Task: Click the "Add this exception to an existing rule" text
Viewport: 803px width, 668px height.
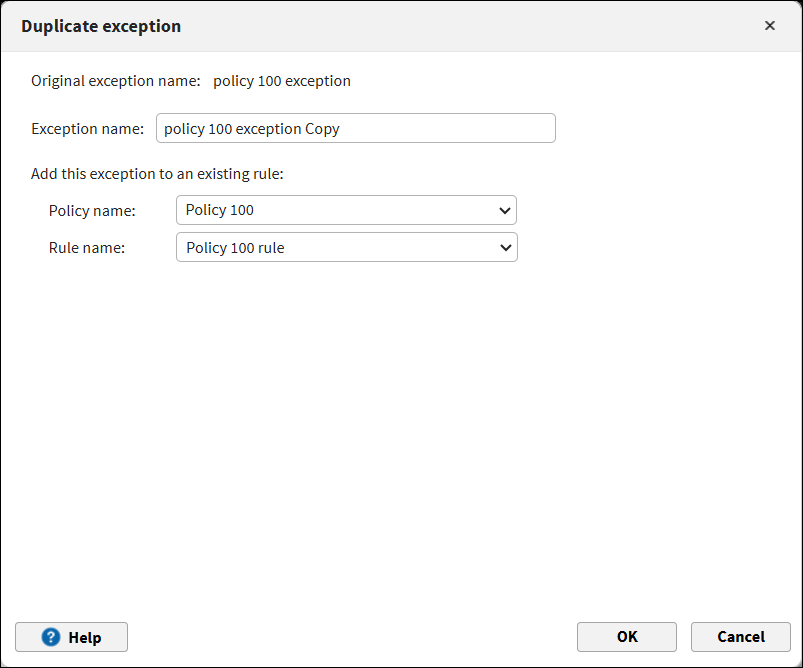Action: point(158,174)
